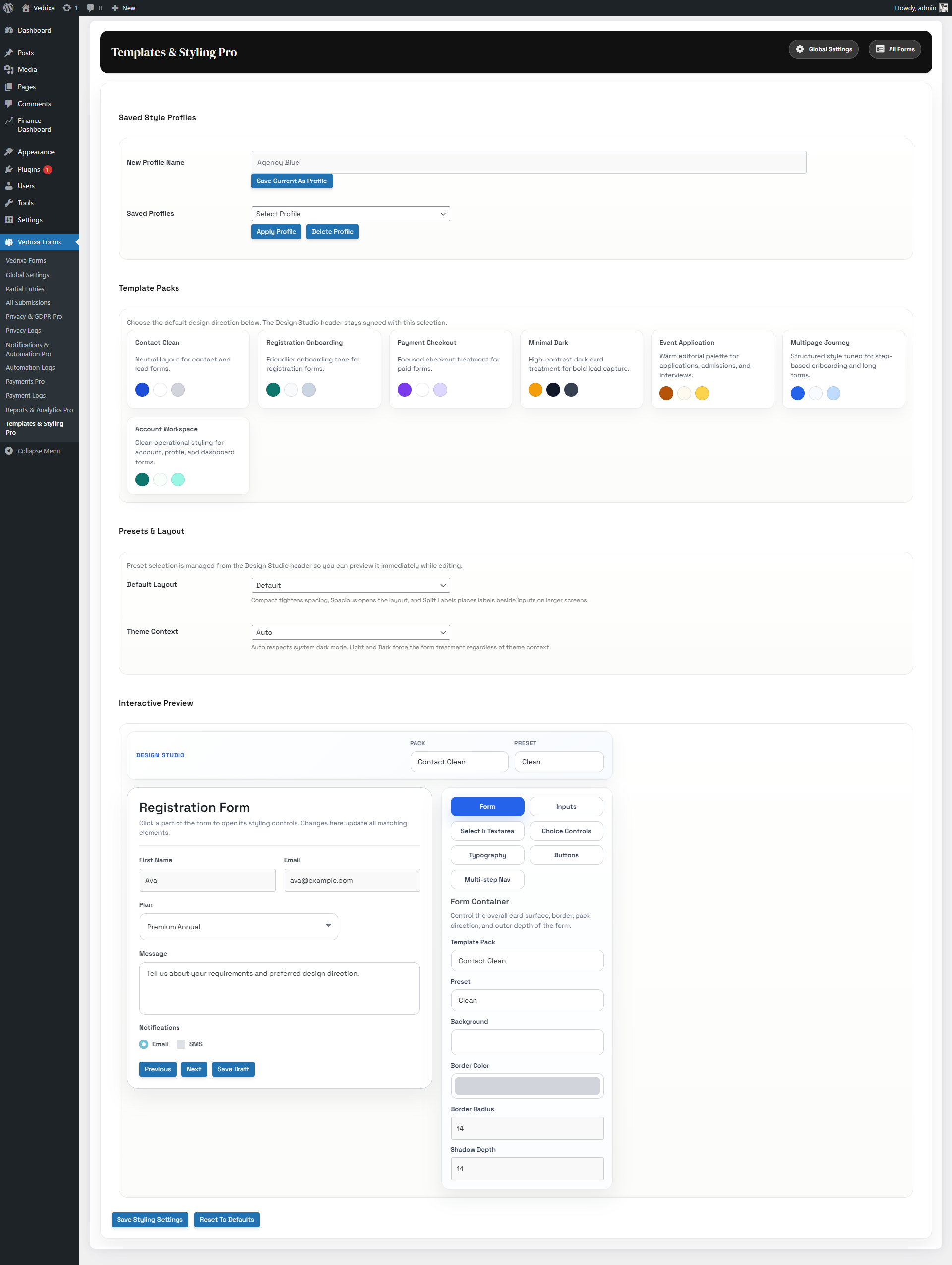
Task: Click the gear icon in Global Settings button
Action: [x=800, y=49]
